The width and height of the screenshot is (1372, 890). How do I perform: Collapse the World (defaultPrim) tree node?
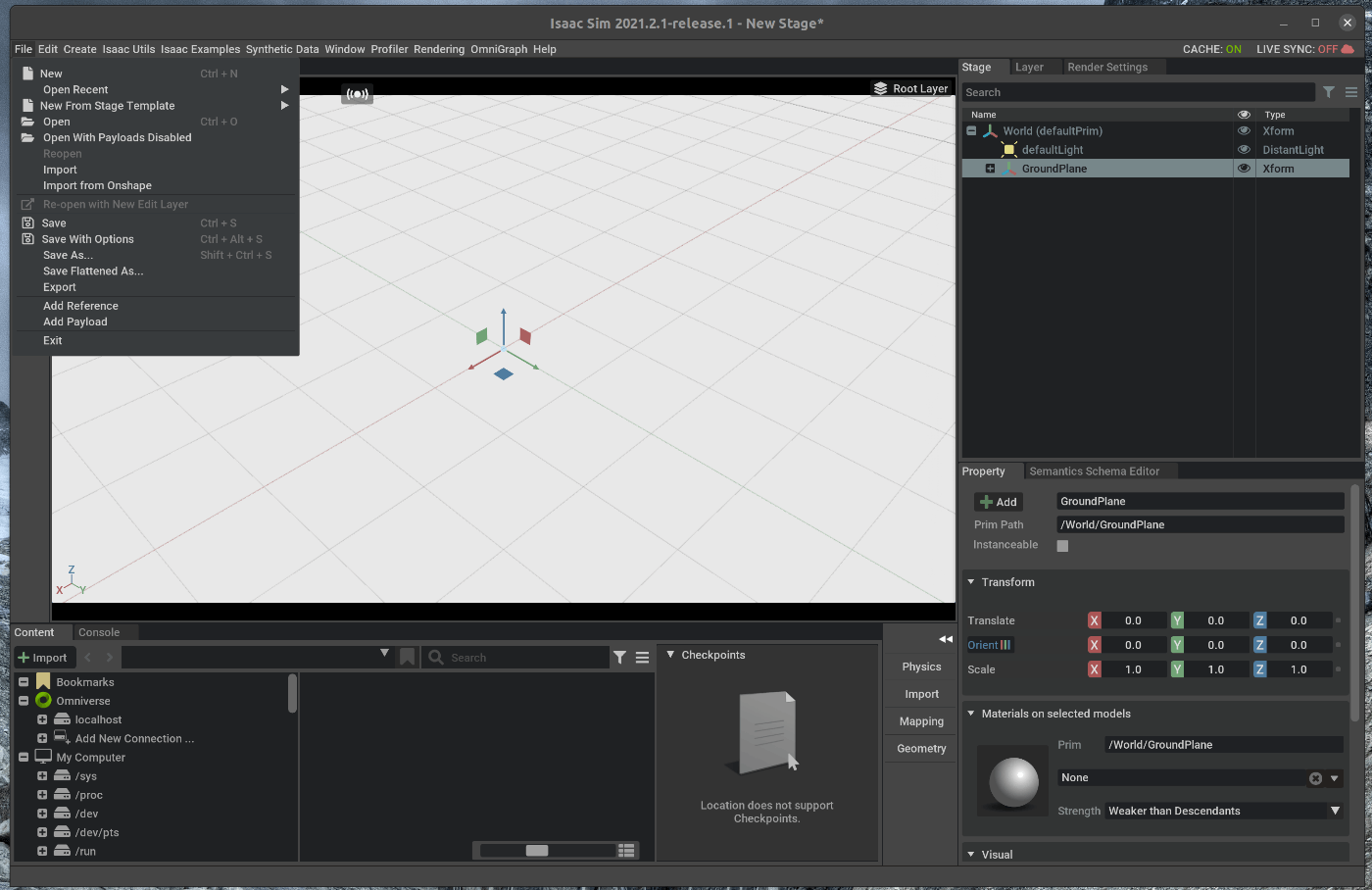[971, 130]
